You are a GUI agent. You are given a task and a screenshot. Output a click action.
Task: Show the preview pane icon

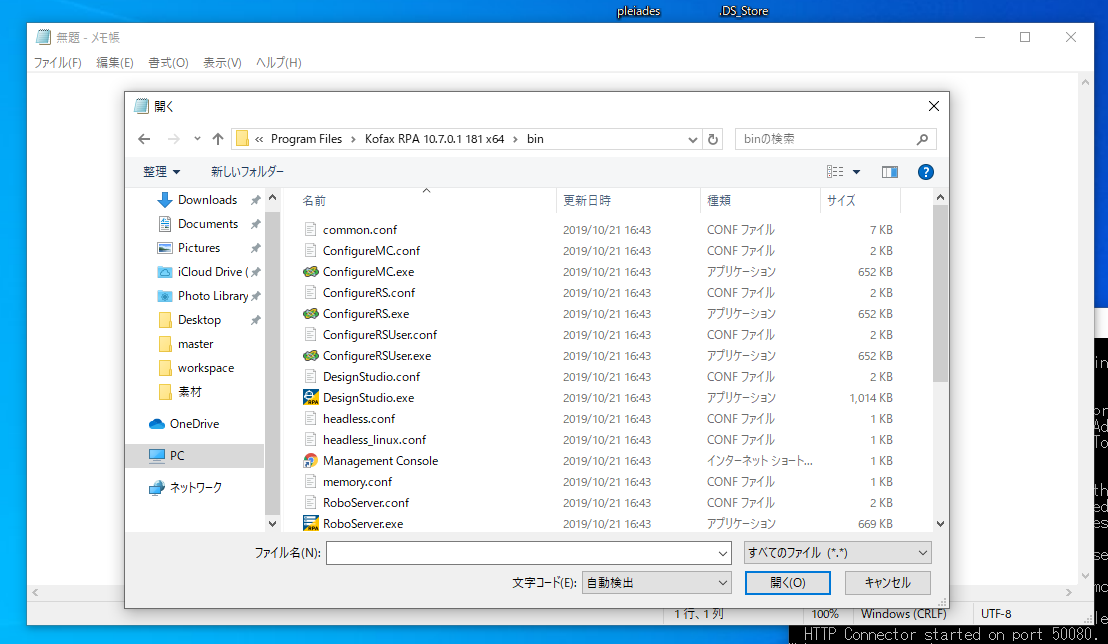[889, 171]
